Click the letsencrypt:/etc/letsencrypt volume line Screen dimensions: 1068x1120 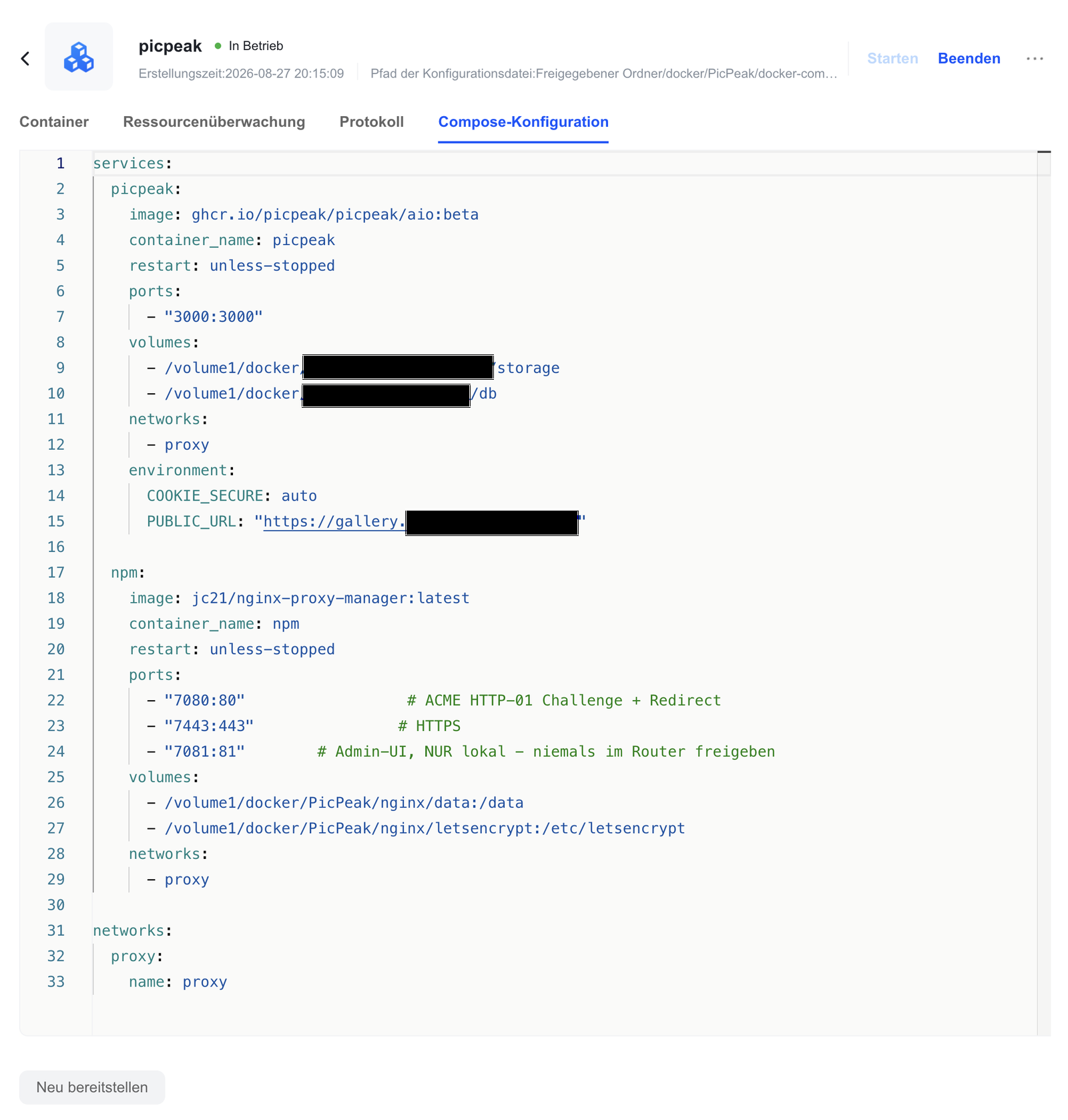[425, 828]
